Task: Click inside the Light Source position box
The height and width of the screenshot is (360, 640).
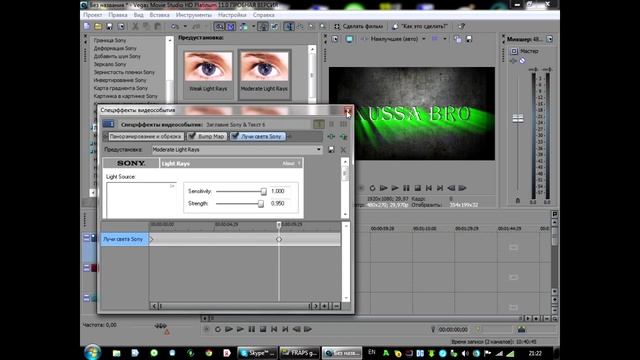Action: [141, 200]
